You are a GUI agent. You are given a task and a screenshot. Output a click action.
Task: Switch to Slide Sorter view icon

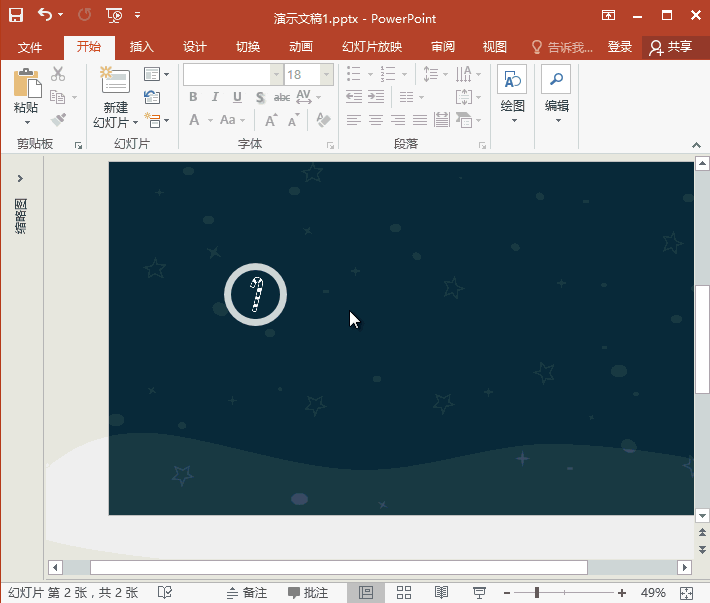click(405, 593)
